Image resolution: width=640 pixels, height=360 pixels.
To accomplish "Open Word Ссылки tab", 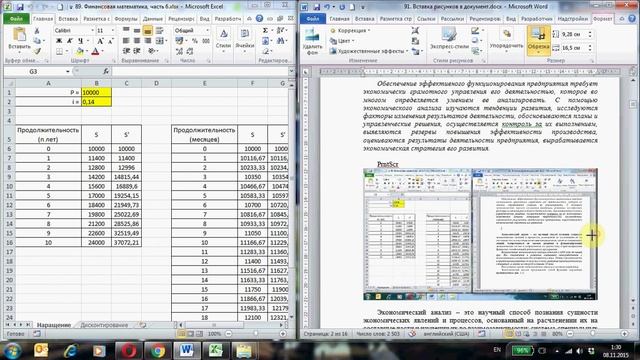I will [x=426, y=19].
